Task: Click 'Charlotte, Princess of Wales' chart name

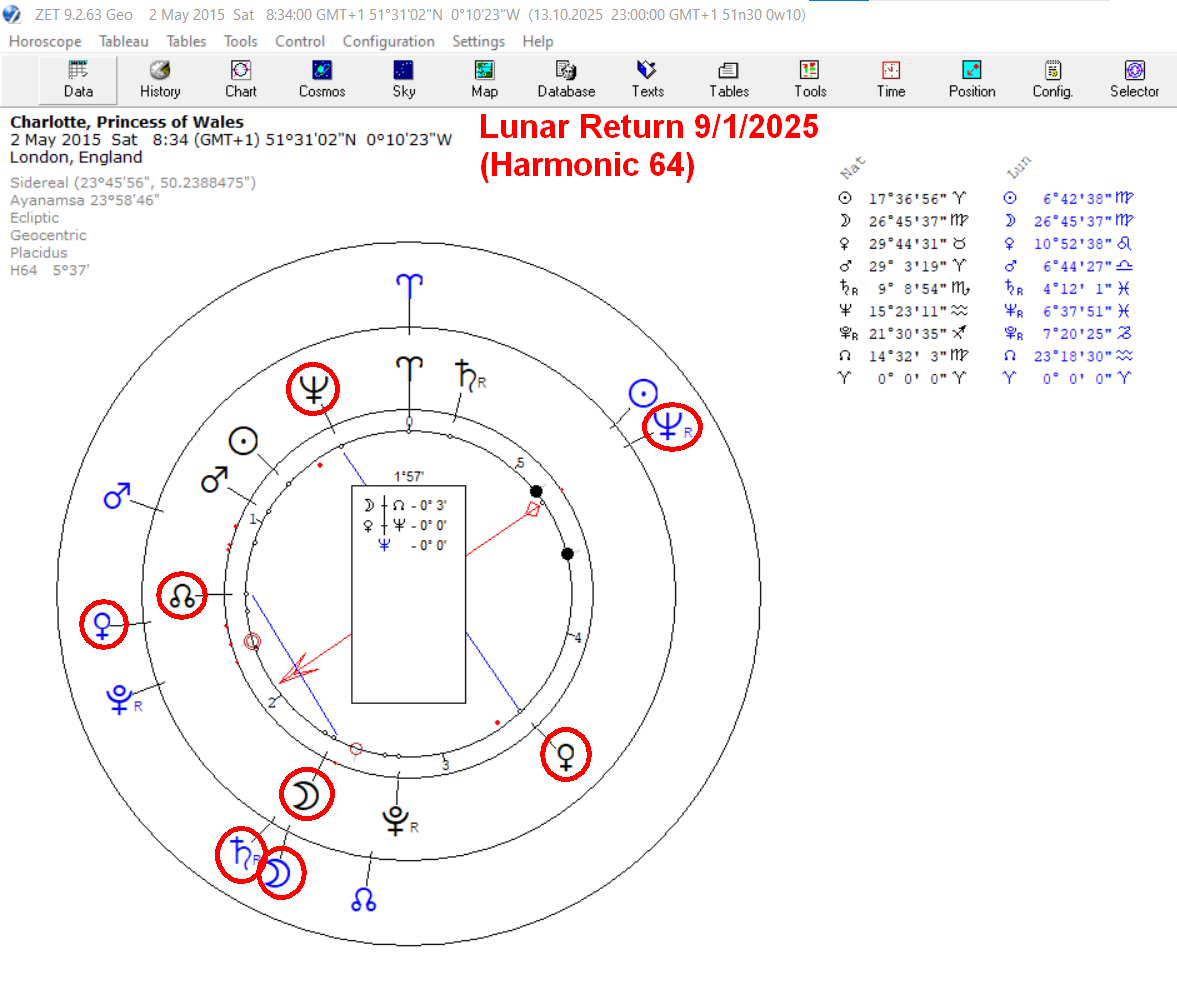Action: point(127,122)
